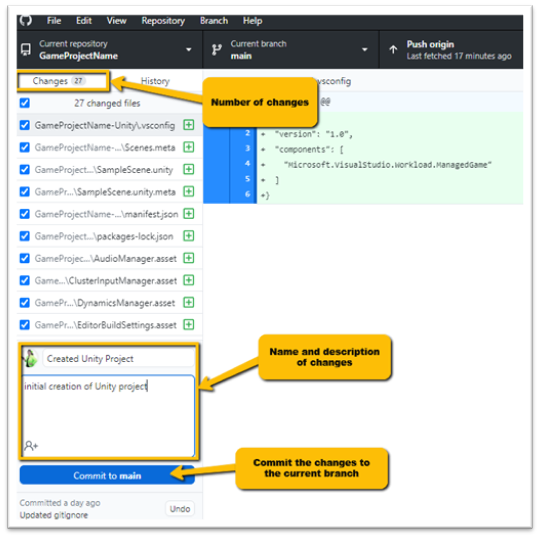Click added-file icon for SampleScene.unity.meta
Viewport: 540px width, 538px height.
click(x=189, y=191)
